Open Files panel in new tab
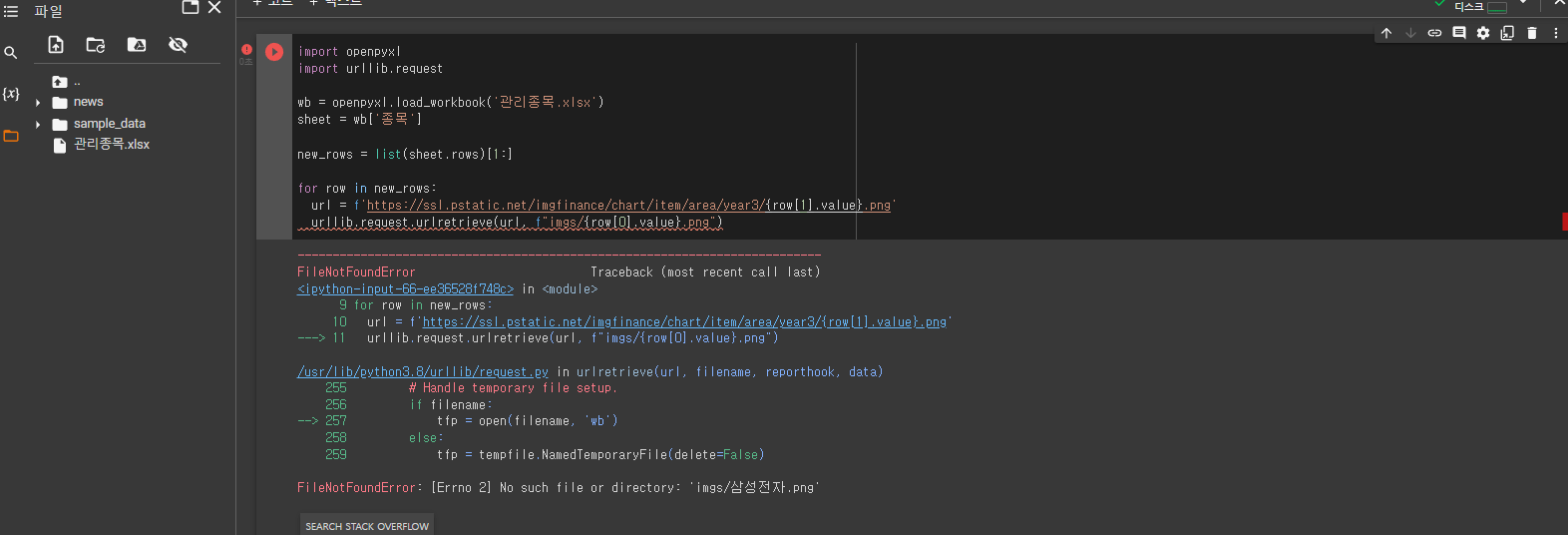Image resolution: width=1568 pixels, height=535 pixels. click(191, 7)
